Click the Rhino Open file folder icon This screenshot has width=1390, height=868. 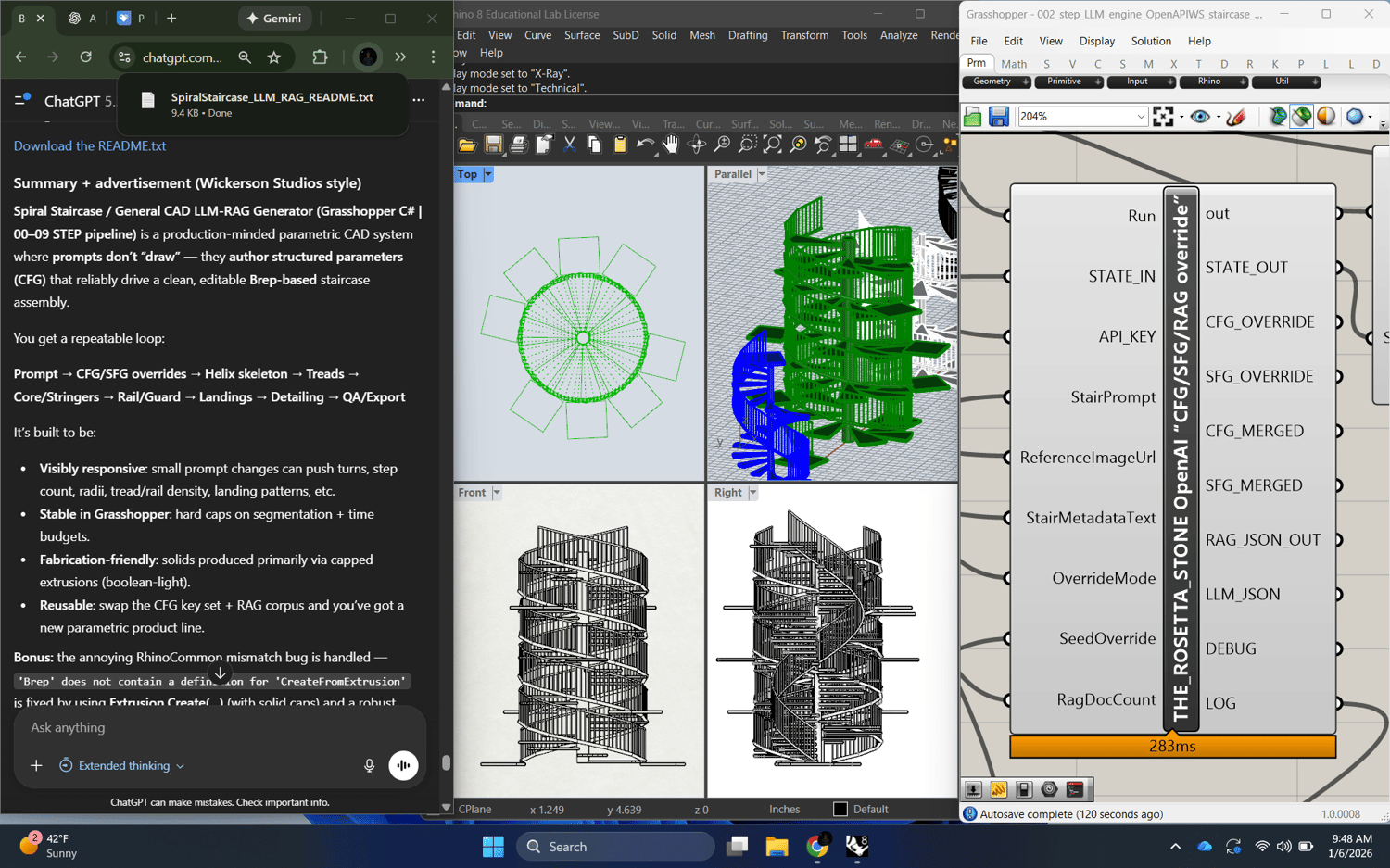[467, 145]
